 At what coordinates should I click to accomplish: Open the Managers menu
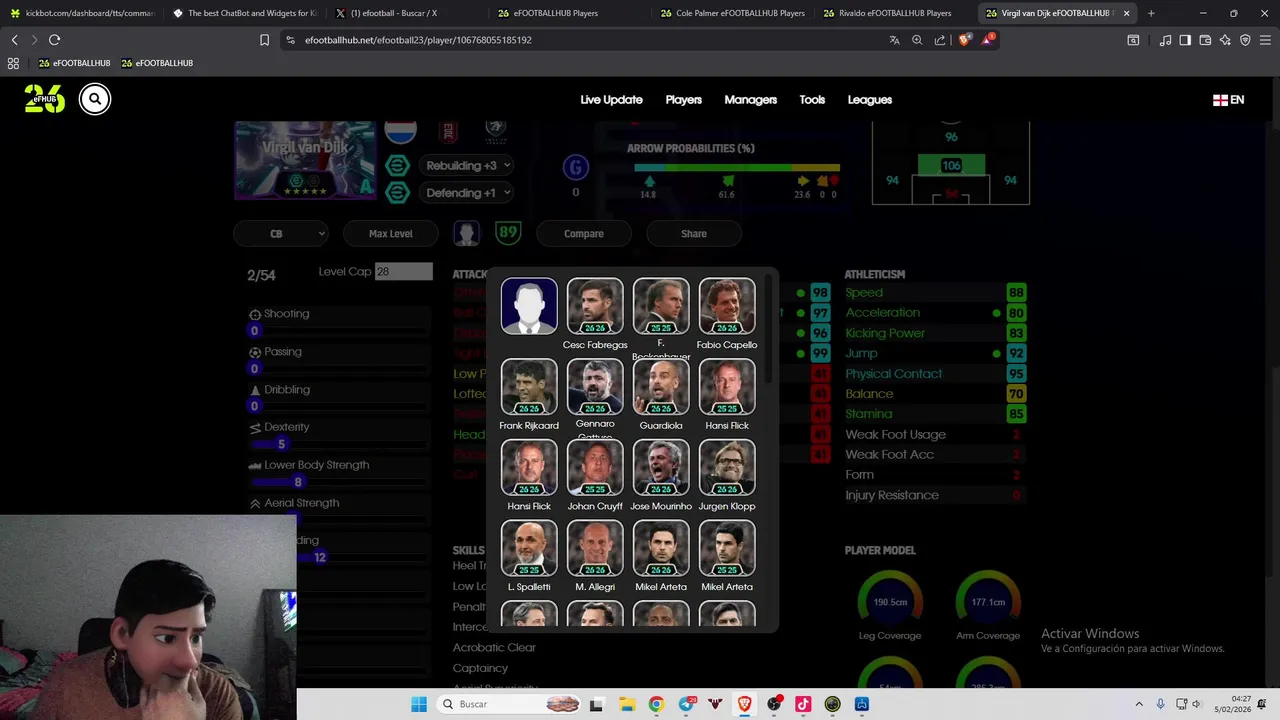coord(751,100)
